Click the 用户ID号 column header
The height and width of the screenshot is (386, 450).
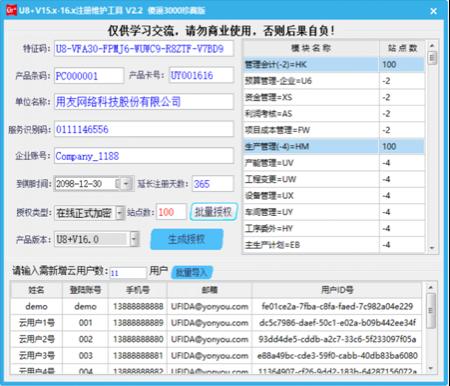click(x=337, y=290)
